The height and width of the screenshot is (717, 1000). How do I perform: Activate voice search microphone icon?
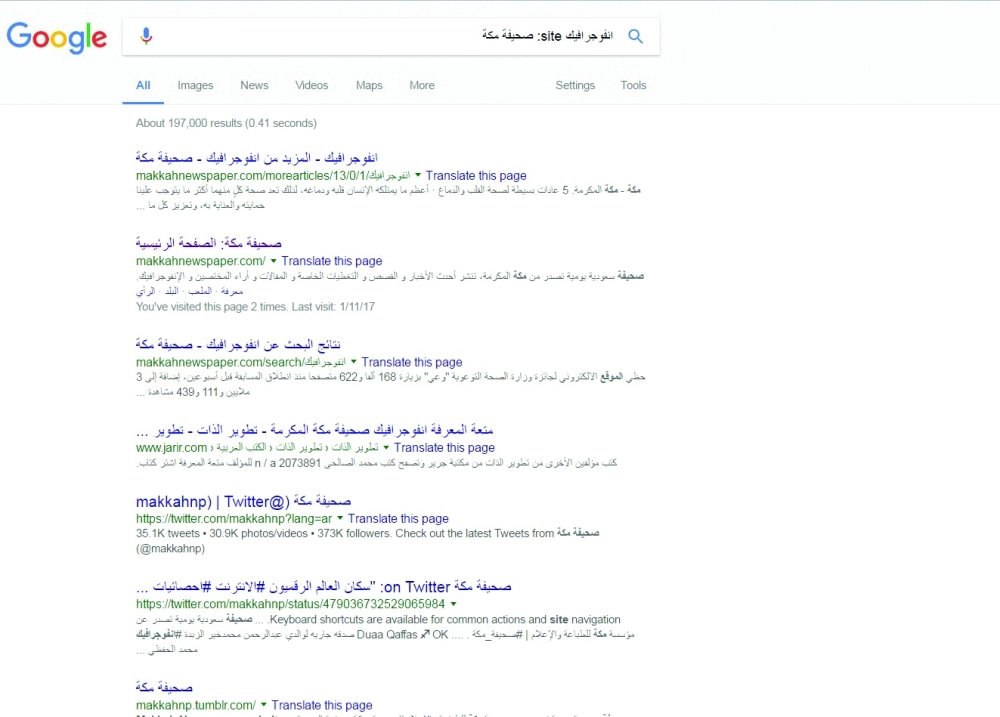(146, 37)
